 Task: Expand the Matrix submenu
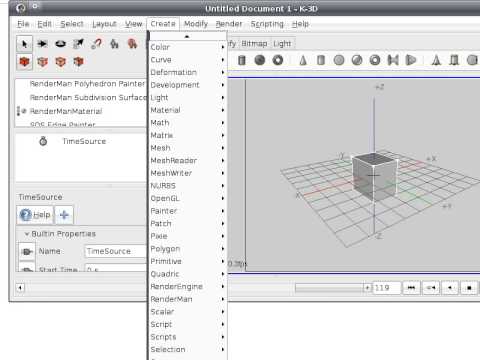(187, 135)
